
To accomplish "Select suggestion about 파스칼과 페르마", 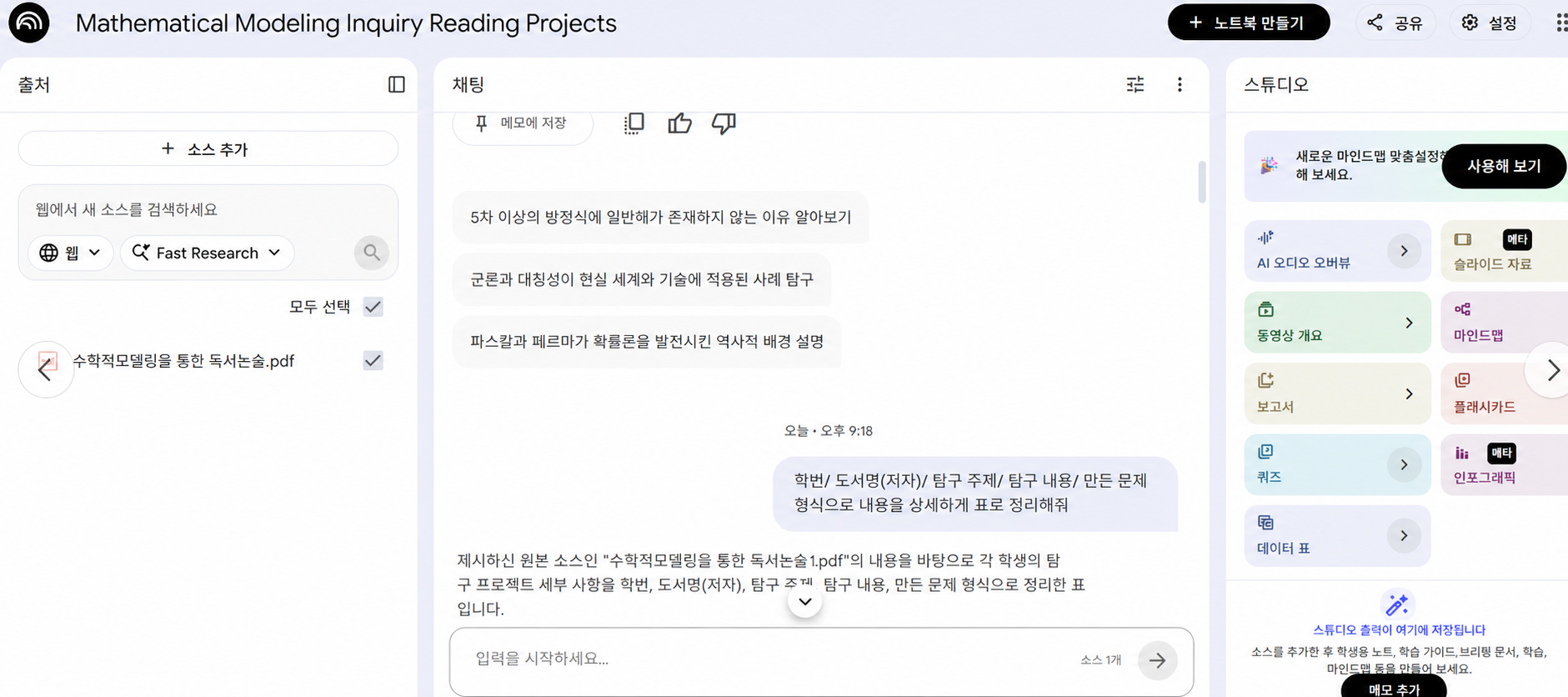I will [647, 342].
